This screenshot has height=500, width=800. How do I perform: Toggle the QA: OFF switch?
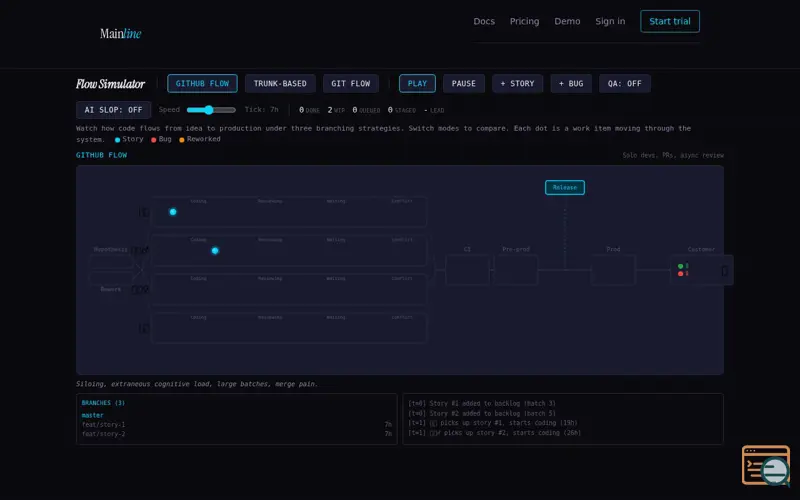(624, 84)
